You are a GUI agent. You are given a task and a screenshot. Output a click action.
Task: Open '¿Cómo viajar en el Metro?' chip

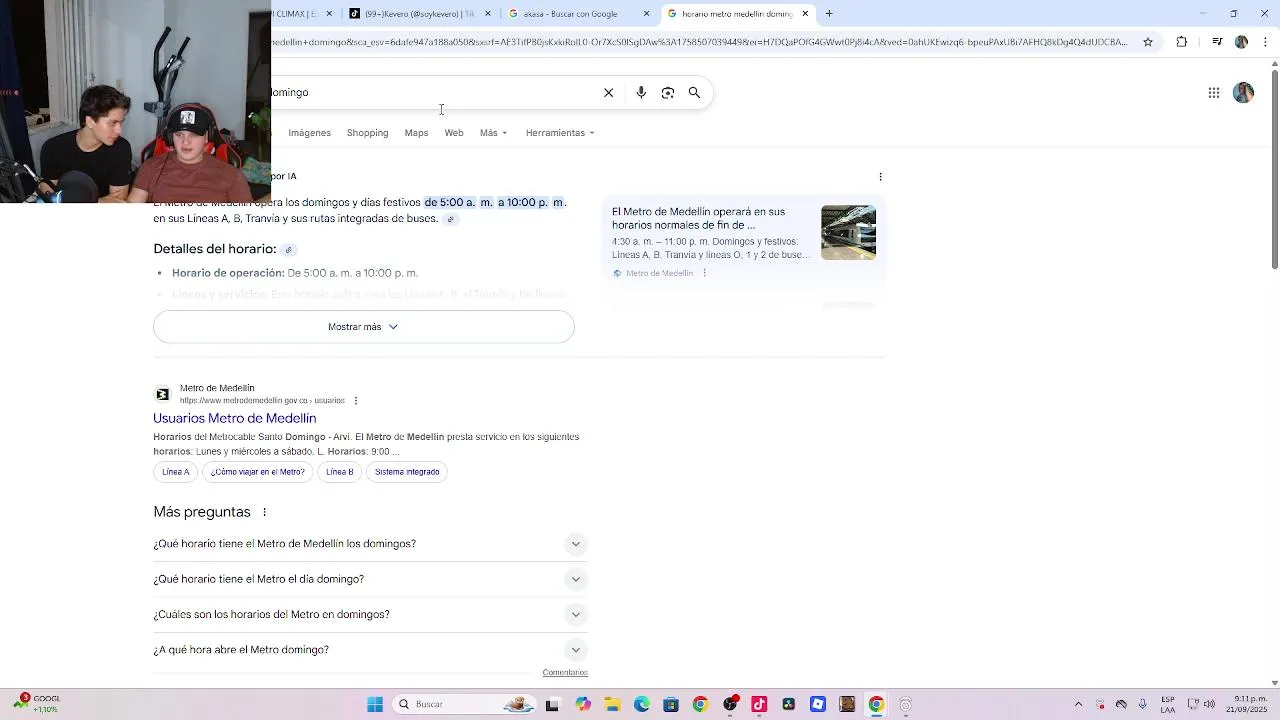pos(258,472)
